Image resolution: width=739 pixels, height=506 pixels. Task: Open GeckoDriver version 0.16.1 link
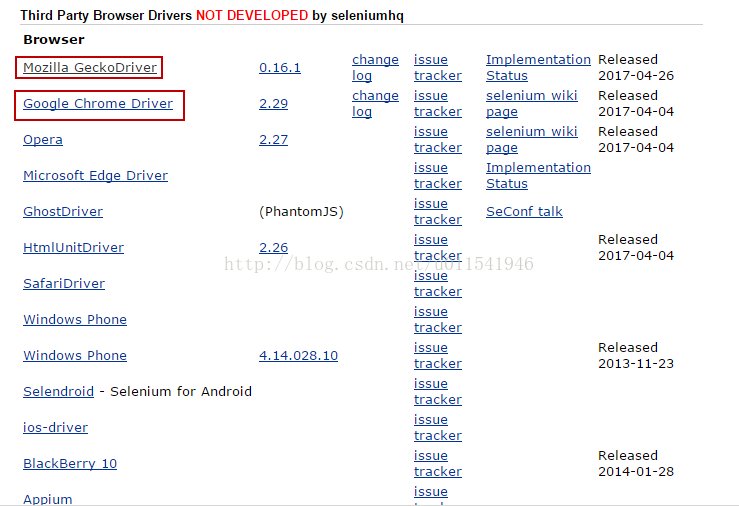(279, 67)
